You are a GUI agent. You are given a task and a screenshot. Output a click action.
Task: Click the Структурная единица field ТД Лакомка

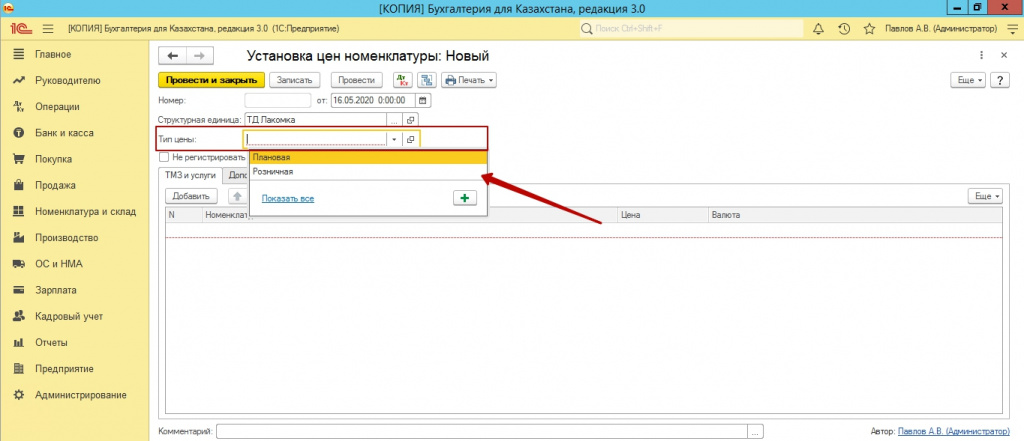[315, 120]
